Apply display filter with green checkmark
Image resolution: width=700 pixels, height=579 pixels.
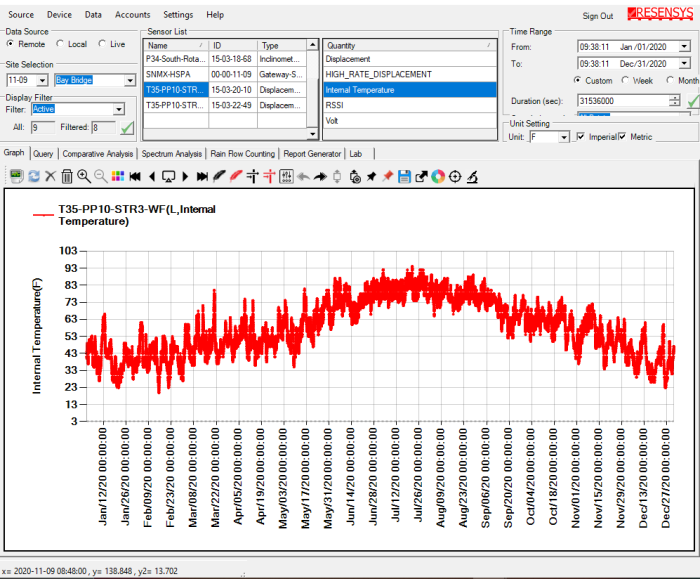tap(127, 128)
